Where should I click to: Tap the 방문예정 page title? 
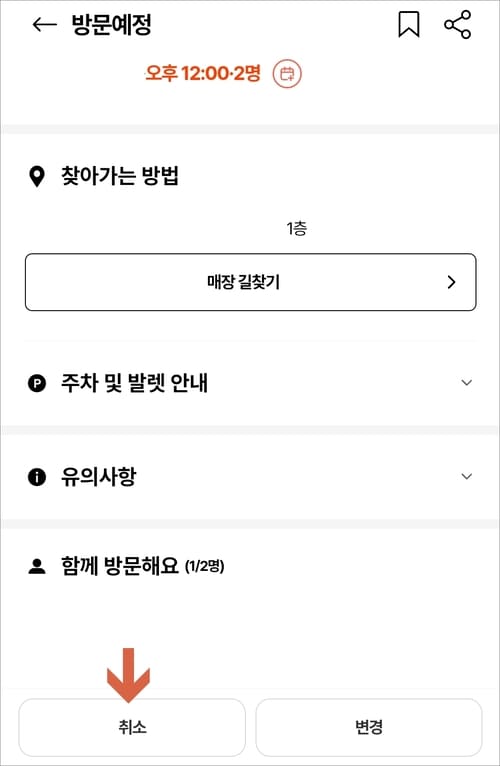[x=111, y=24]
